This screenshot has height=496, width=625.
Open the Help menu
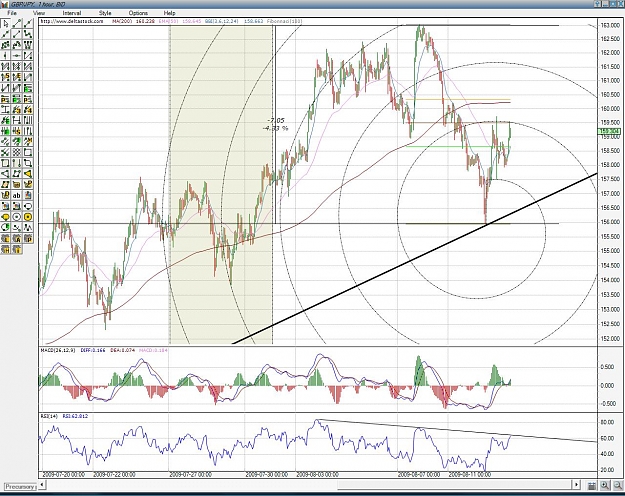(169, 13)
